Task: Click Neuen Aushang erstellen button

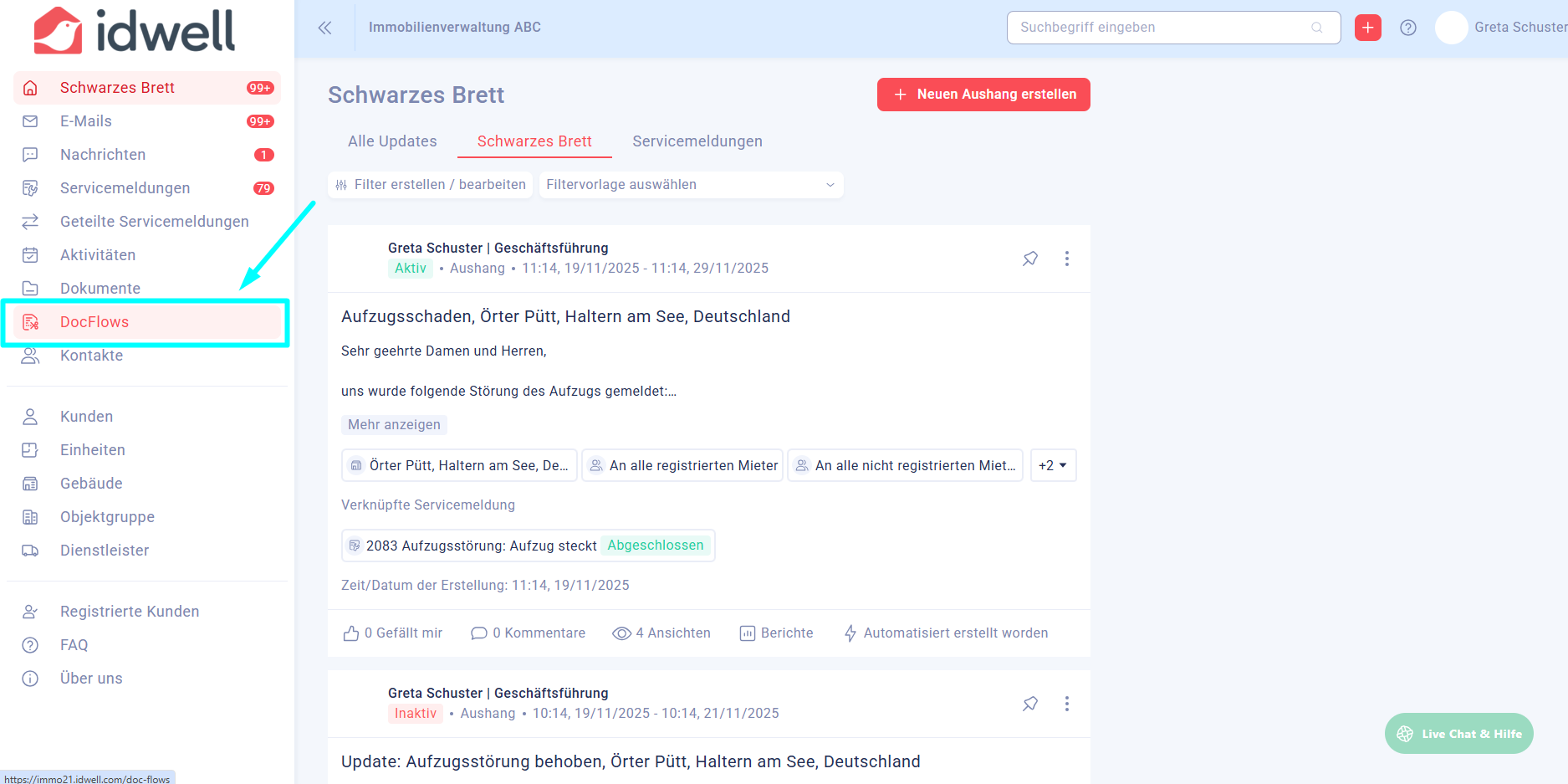Action: coord(983,95)
